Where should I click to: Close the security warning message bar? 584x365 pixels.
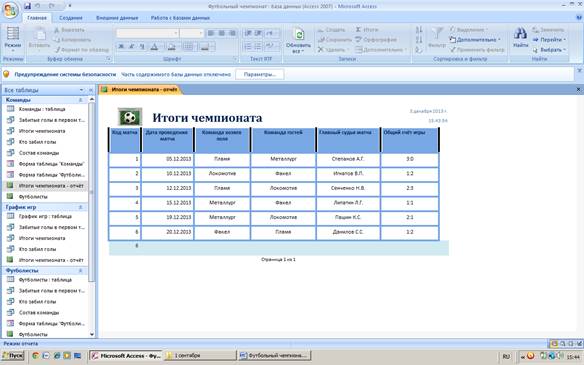point(579,70)
